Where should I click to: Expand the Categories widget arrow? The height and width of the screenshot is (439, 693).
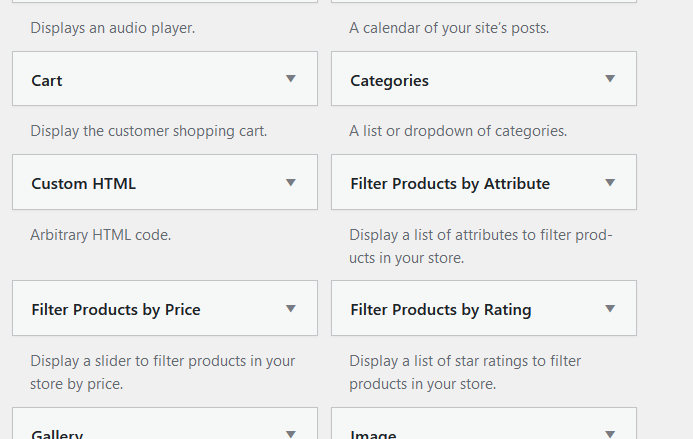point(610,79)
